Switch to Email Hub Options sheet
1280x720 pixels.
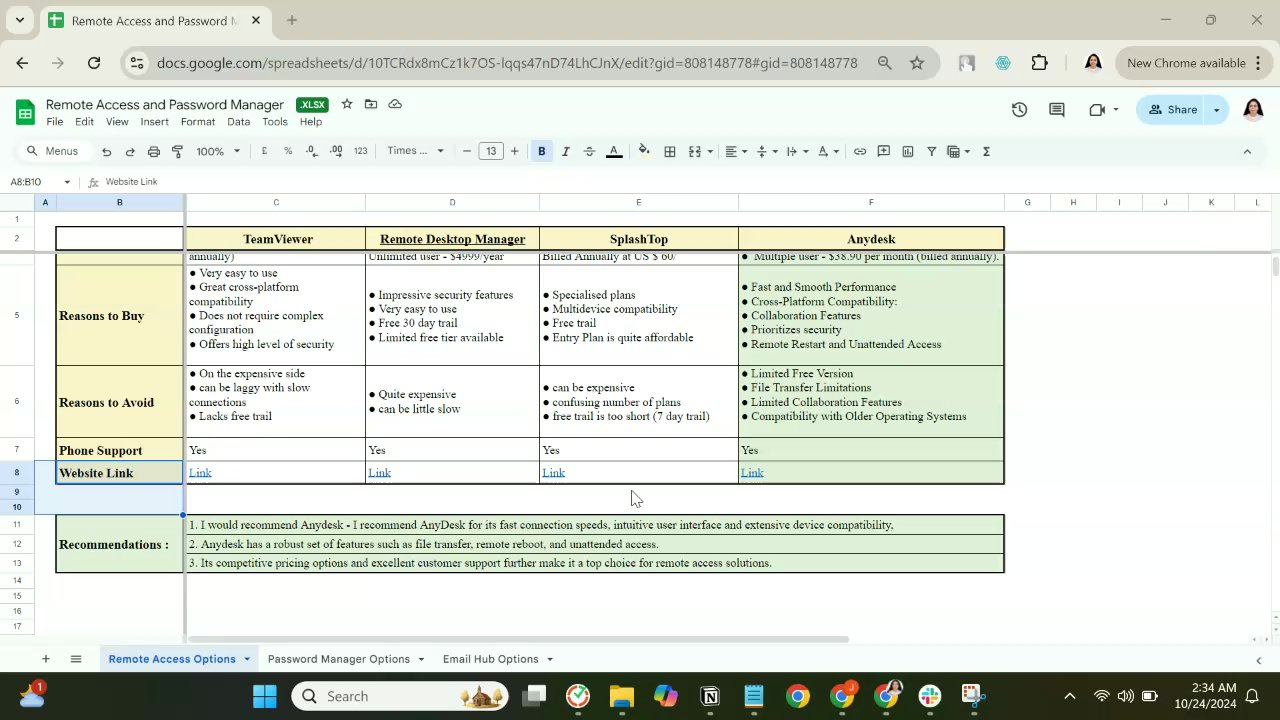(490, 659)
